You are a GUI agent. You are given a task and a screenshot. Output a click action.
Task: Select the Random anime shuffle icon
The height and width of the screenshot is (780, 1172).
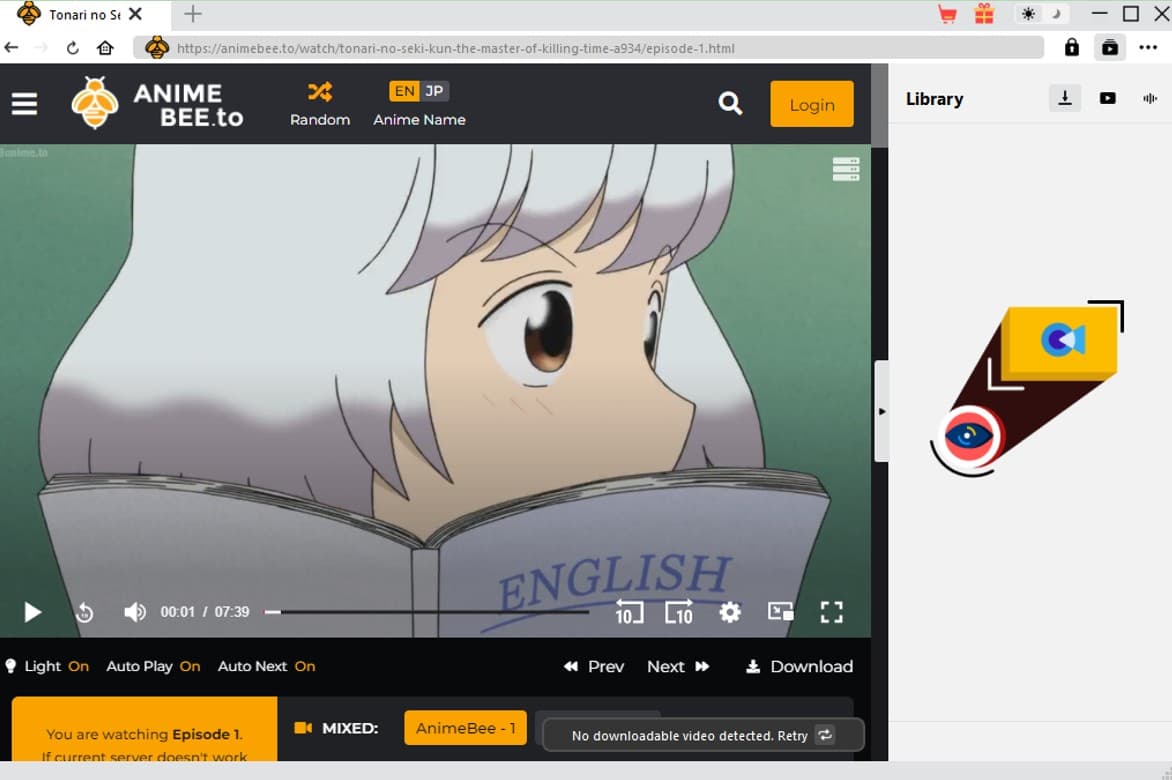click(x=319, y=90)
